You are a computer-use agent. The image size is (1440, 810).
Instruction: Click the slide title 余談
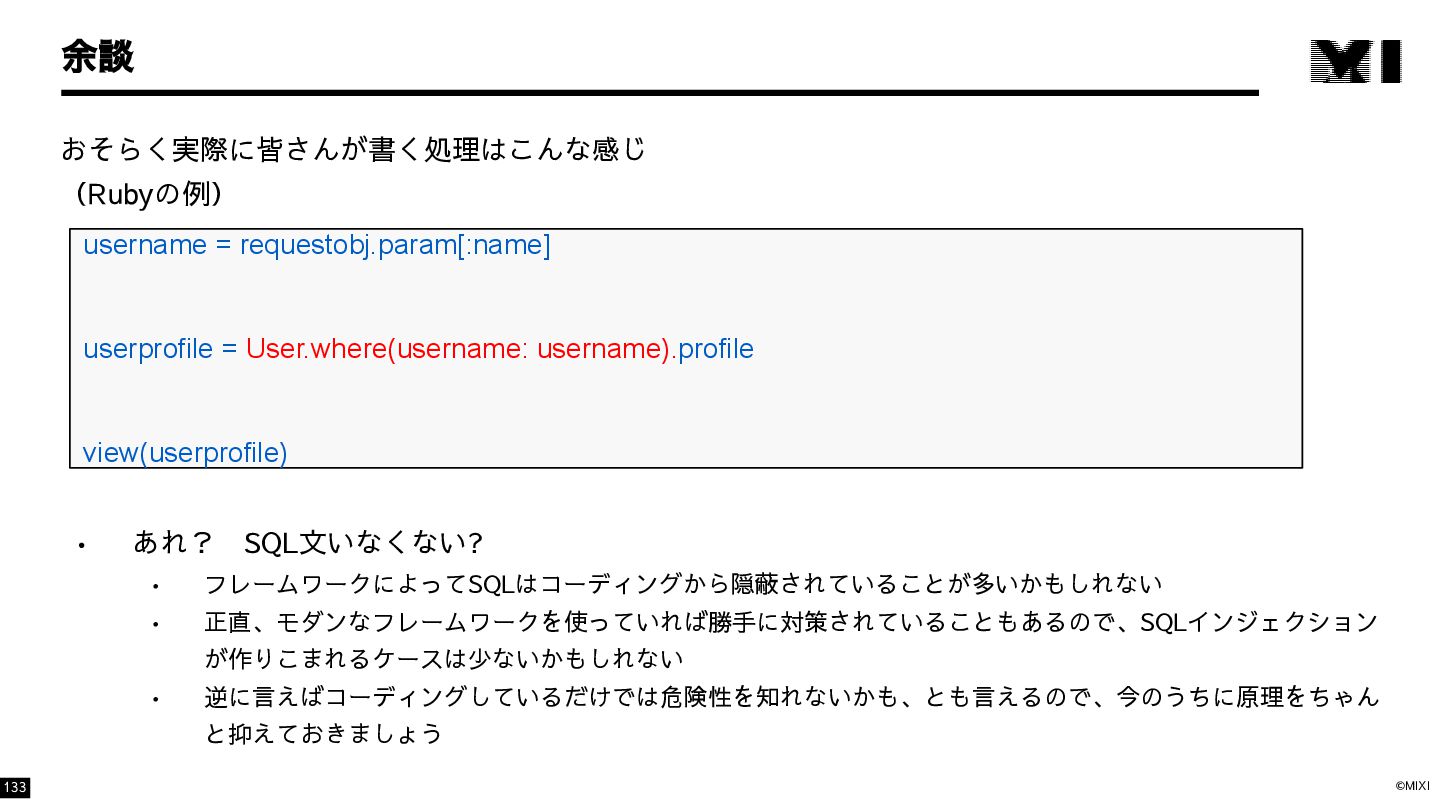[97, 57]
